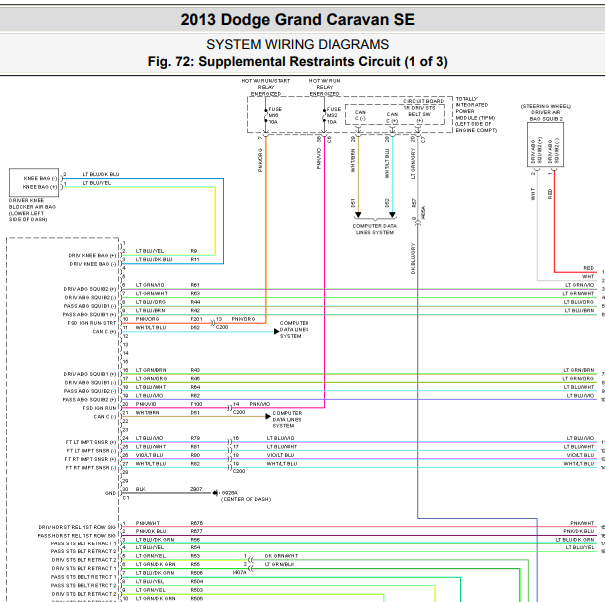The width and height of the screenshot is (605, 602).
Task: Select circuit code "R11"
Action: (x=195, y=259)
